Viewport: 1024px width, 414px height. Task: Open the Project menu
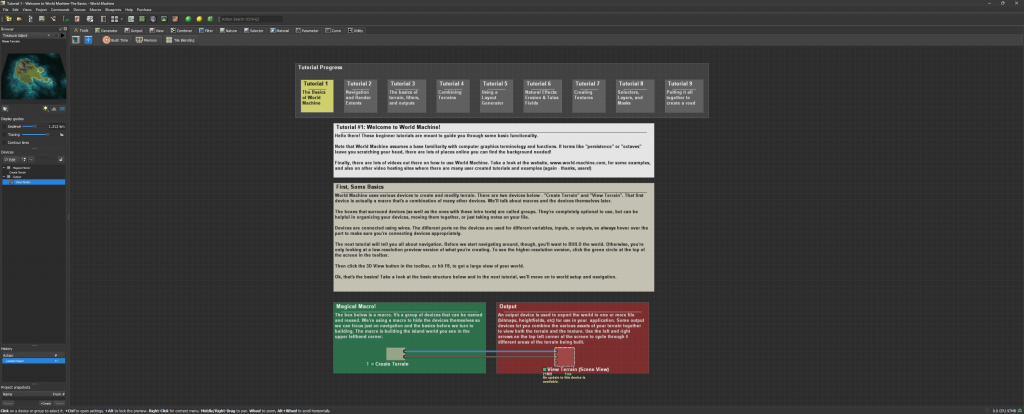40,10
